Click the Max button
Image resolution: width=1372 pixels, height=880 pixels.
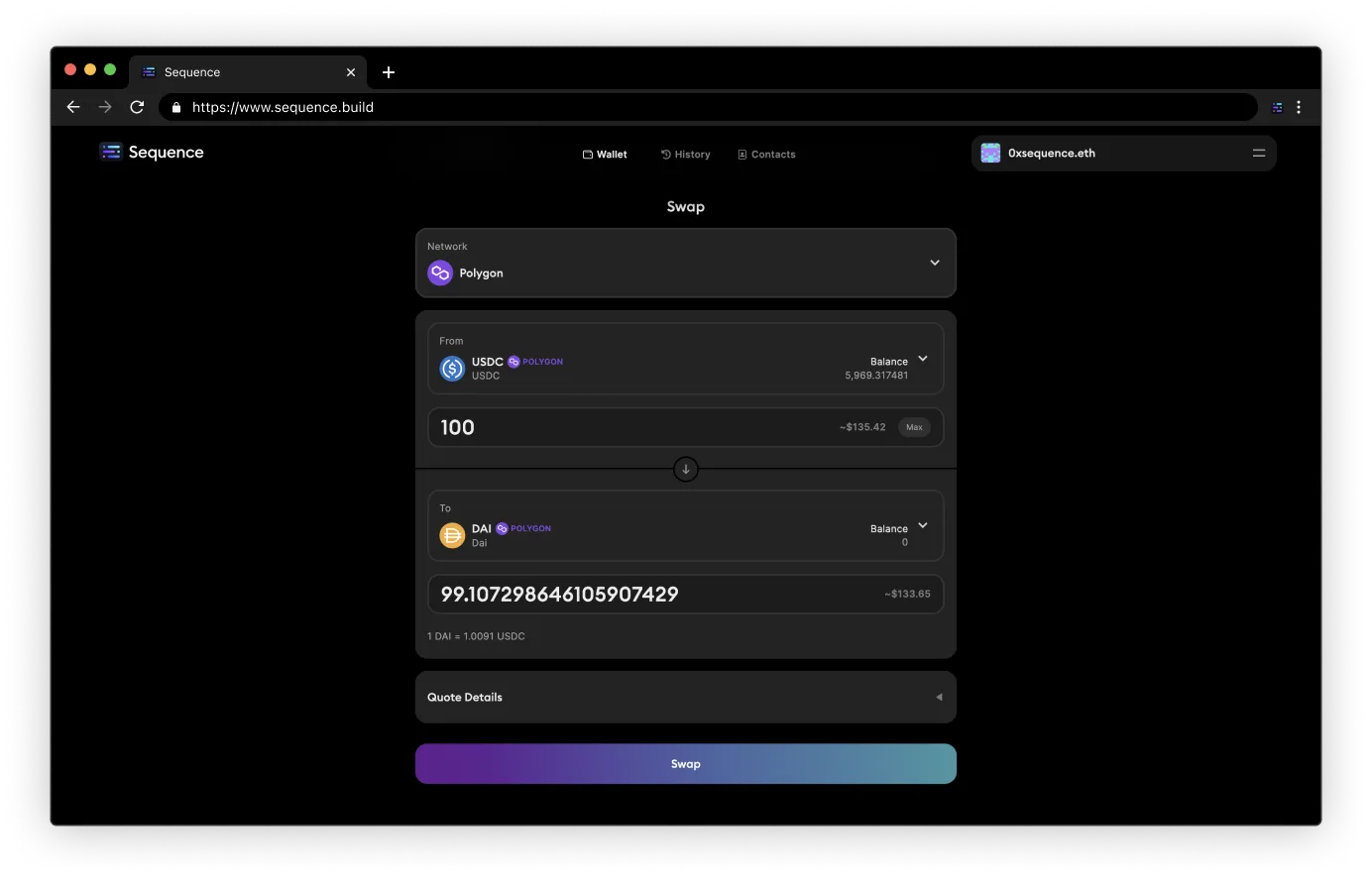914,427
